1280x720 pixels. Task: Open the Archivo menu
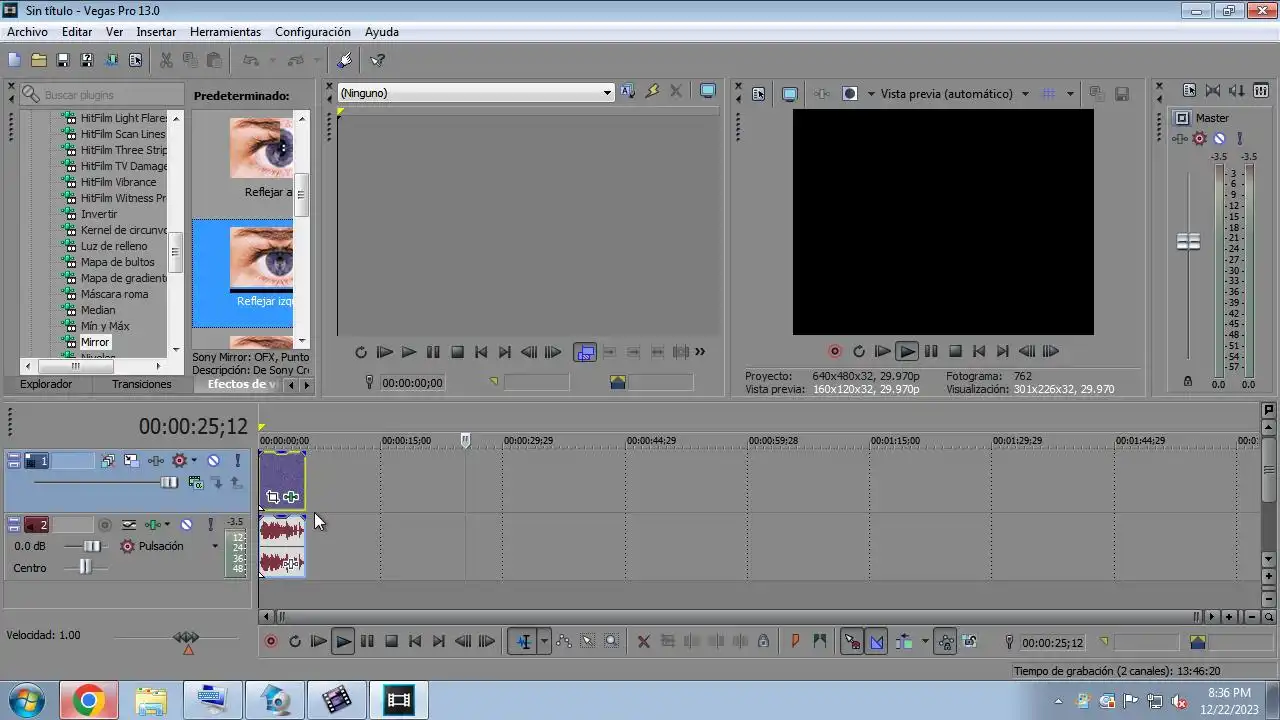27,32
